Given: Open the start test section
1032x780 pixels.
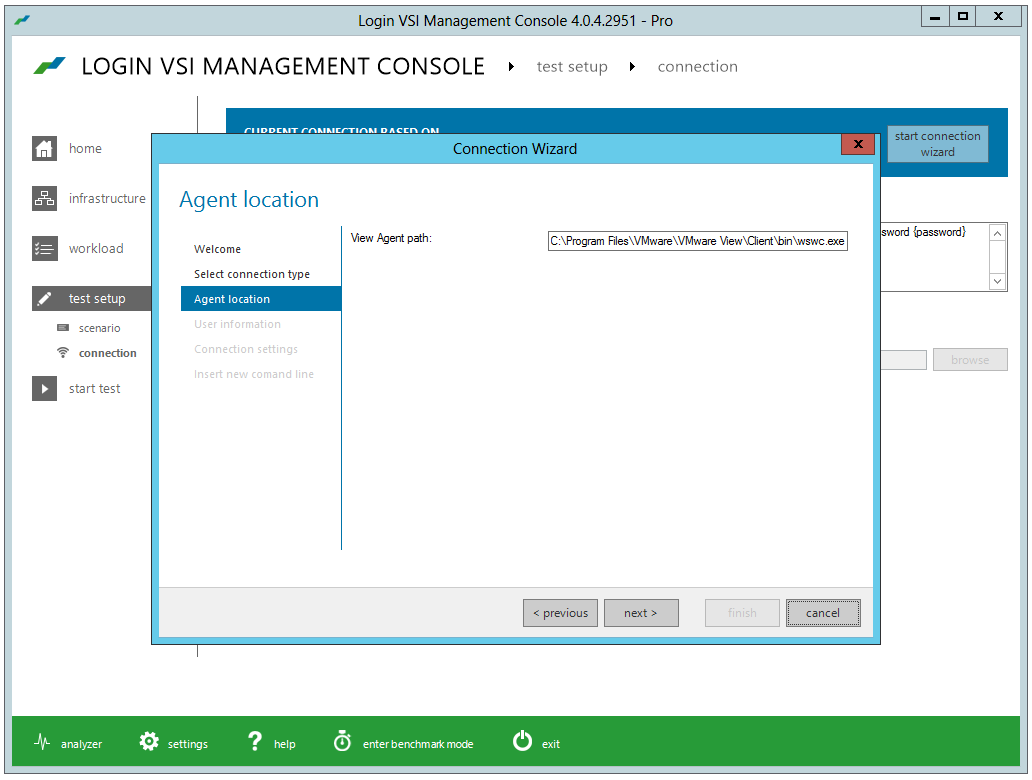Looking at the screenshot, I should 94,388.
